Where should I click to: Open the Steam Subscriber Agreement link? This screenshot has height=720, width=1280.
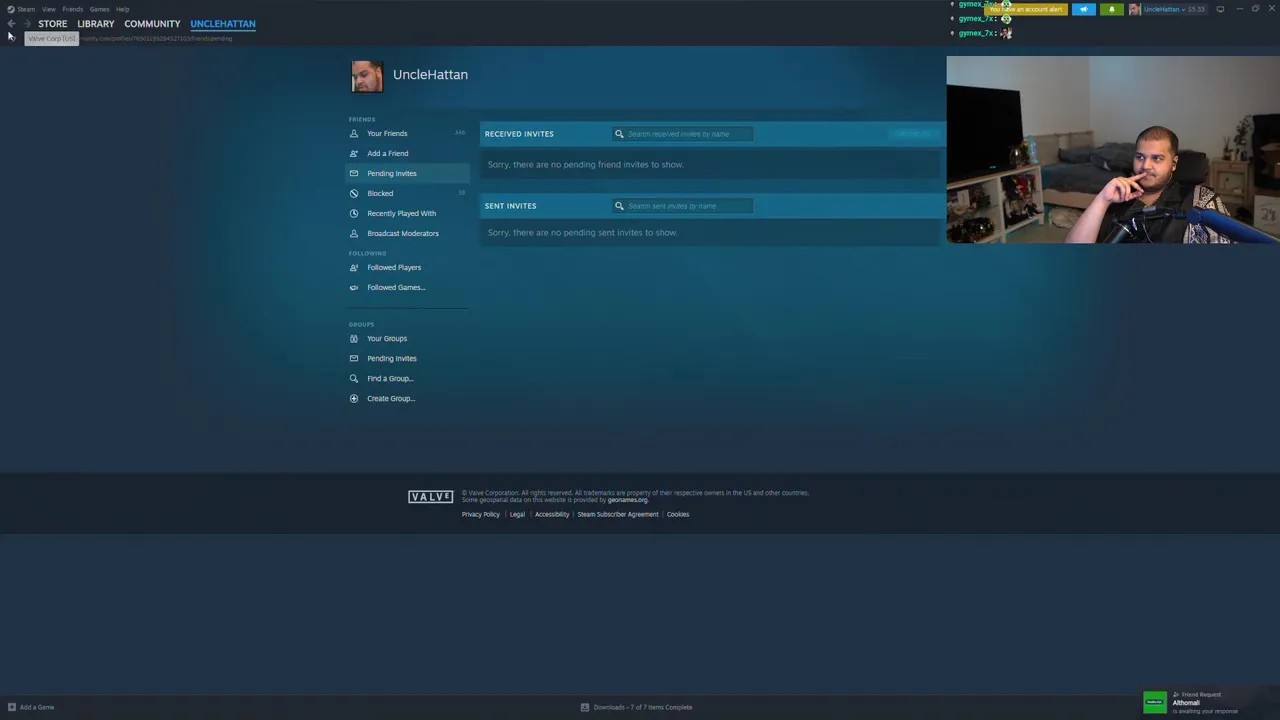[618, 514]
